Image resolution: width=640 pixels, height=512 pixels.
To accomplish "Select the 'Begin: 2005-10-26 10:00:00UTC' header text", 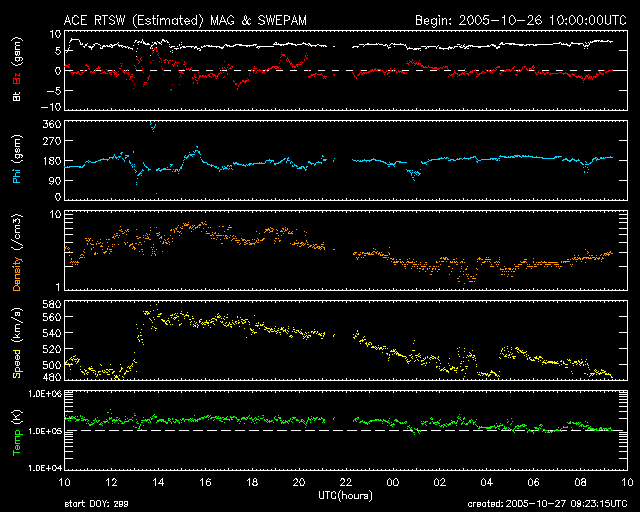I will point(521,20).
